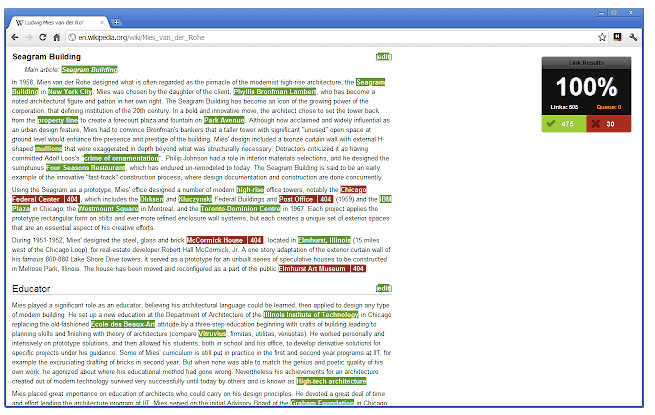This screenshot has width=655, height=415.
Task: Click broken 'McCormick House' 404 link
Action: tap(225, 240)
